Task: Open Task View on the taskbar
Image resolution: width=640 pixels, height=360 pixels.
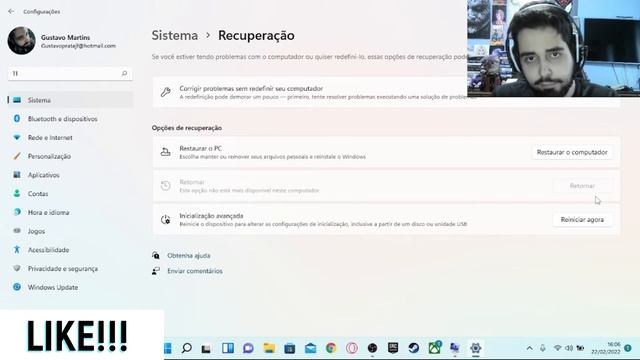Action: point(207,348)
